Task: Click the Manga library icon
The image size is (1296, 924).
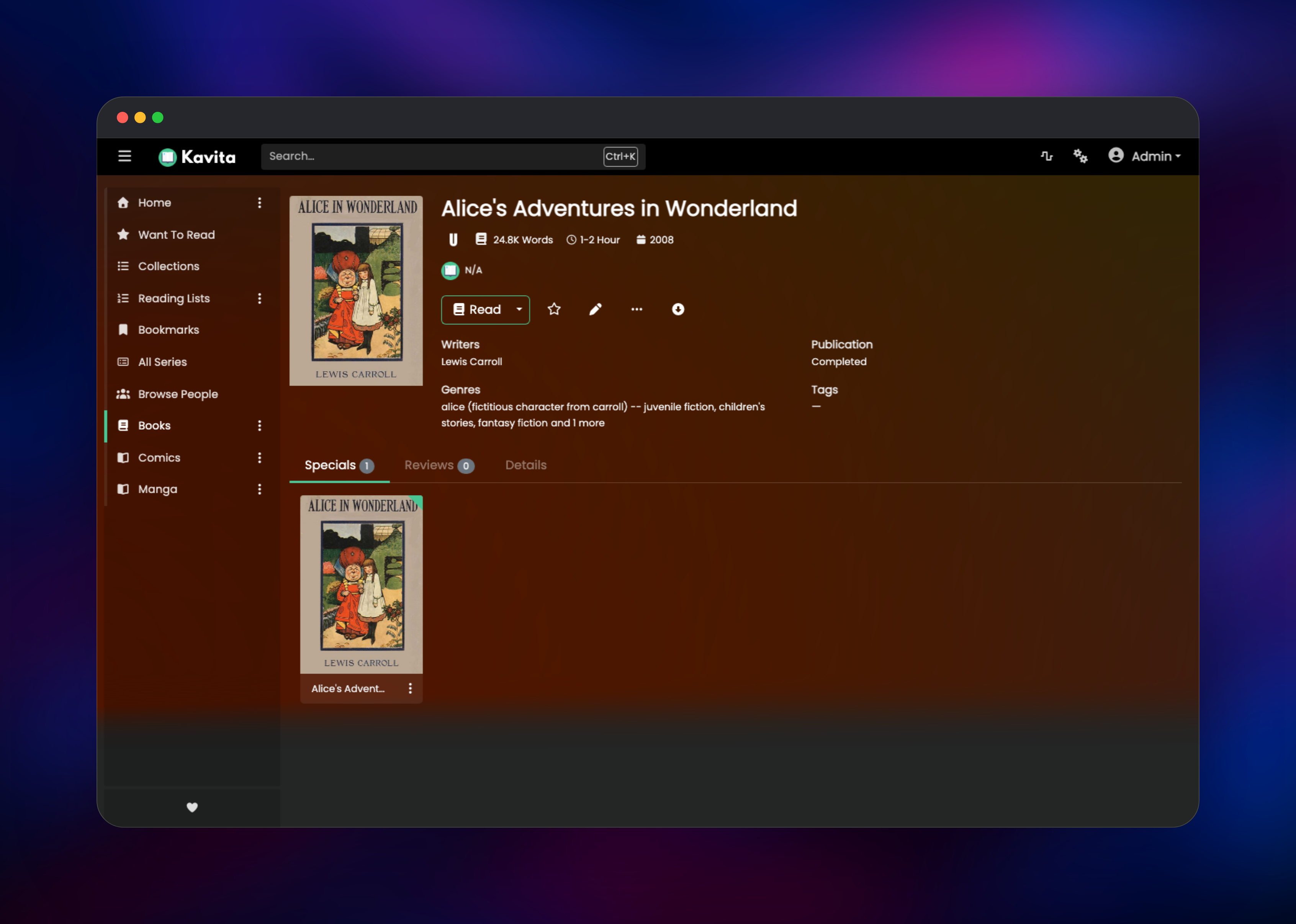Action: click(x=123, y=489)
